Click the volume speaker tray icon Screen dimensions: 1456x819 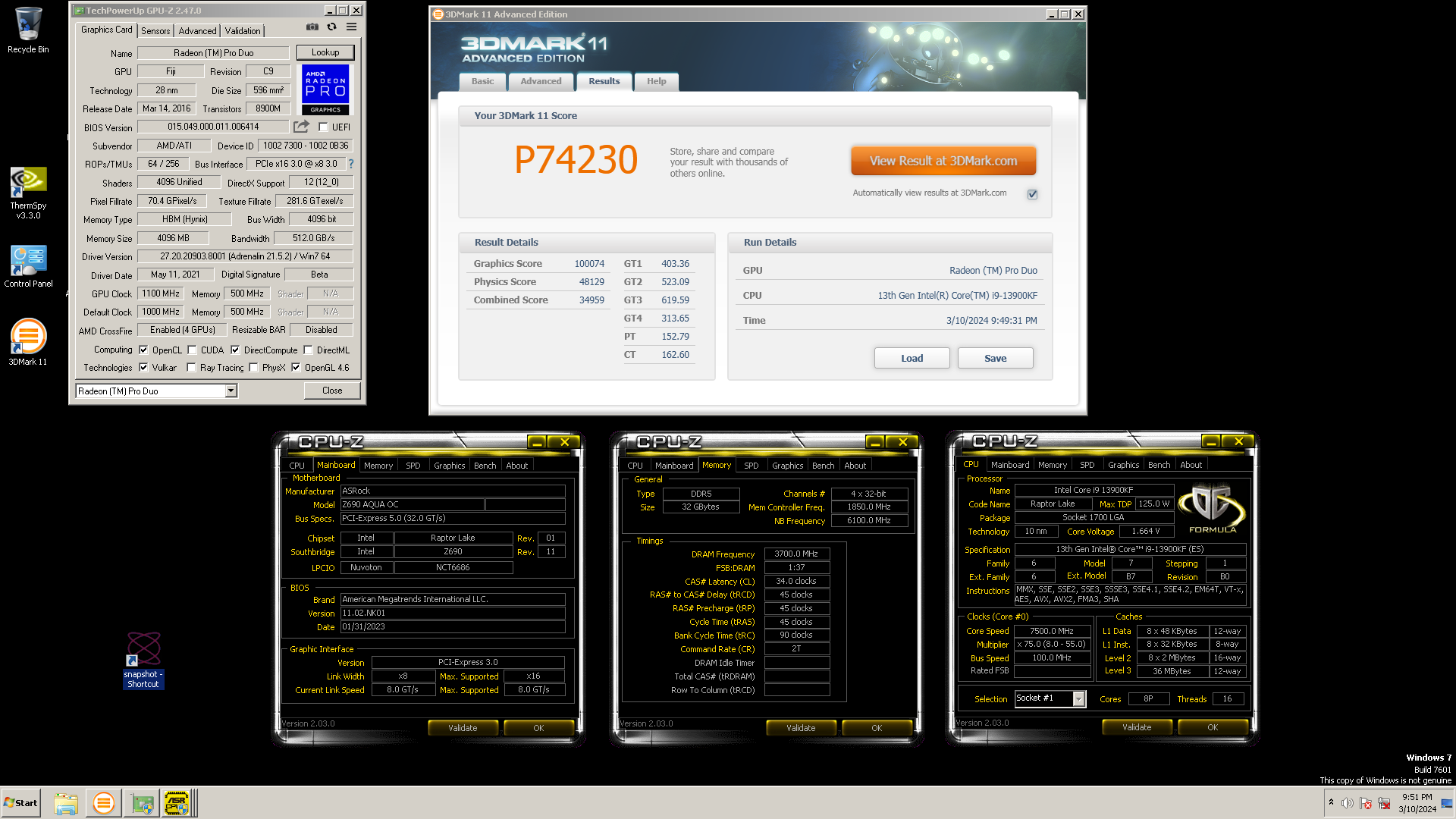1348,803
